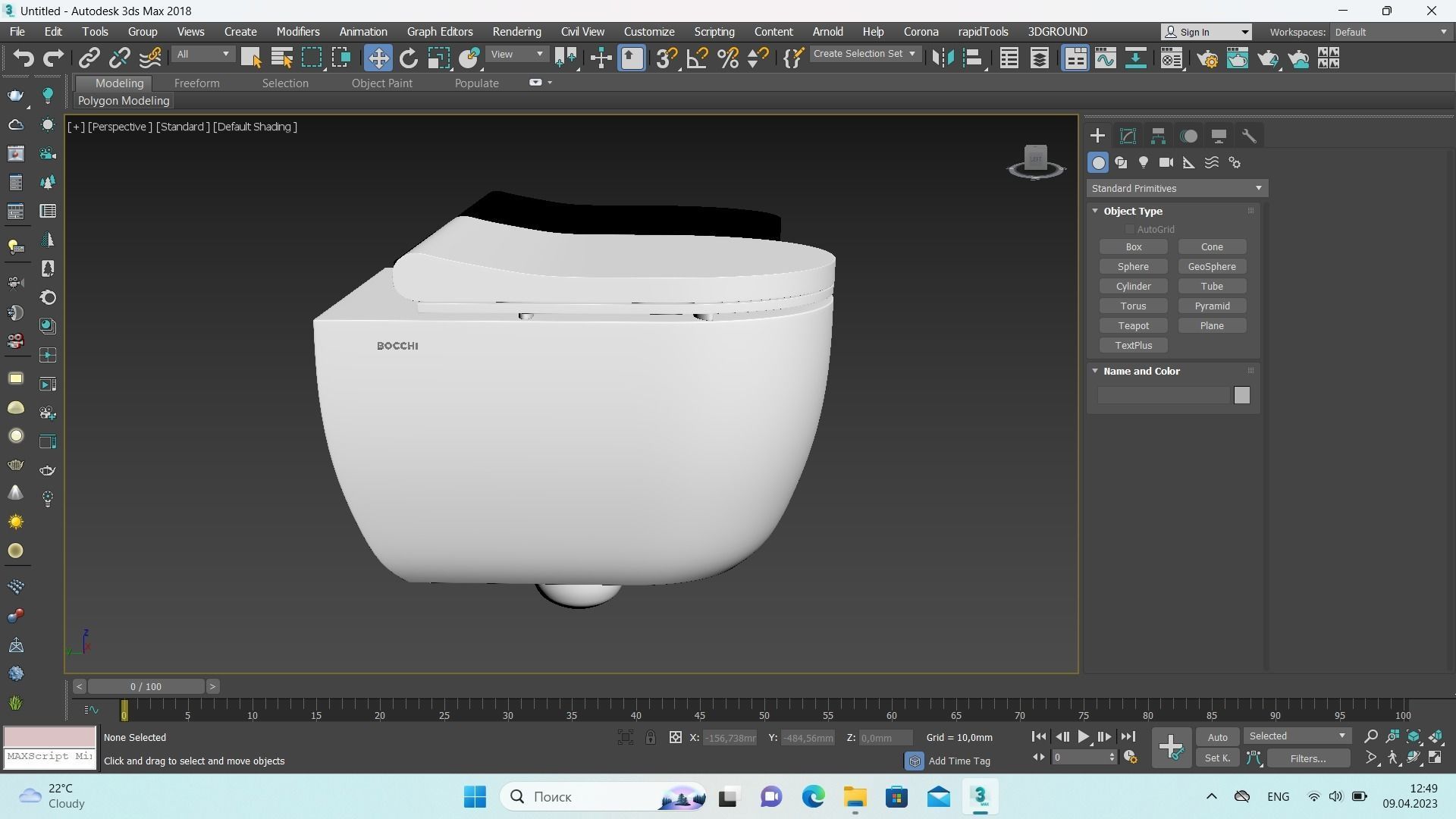Choose the Select and Scale tool
The image size is (1456, 819).
click(438, 58)
